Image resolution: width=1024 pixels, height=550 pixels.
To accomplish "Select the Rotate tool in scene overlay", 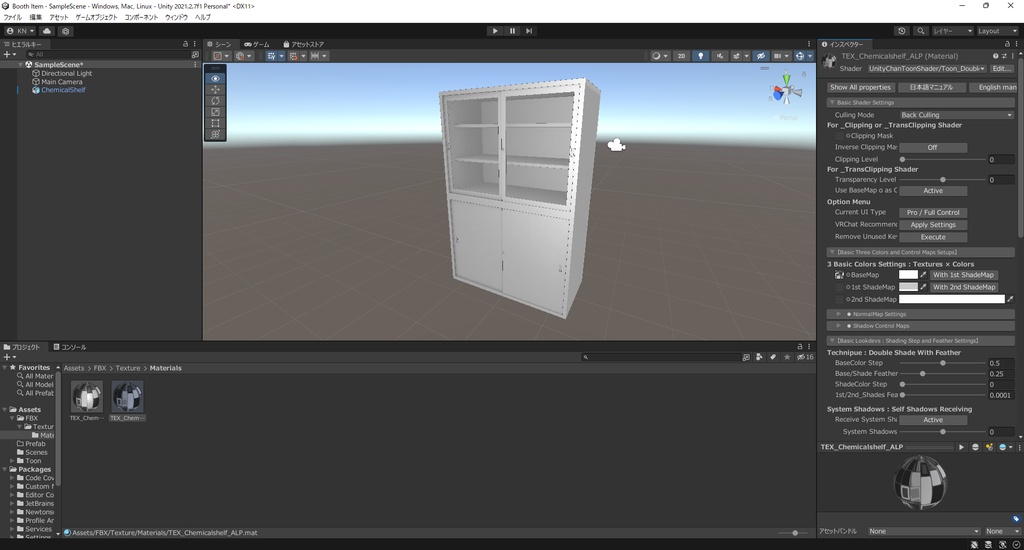I will pos(216,101).
